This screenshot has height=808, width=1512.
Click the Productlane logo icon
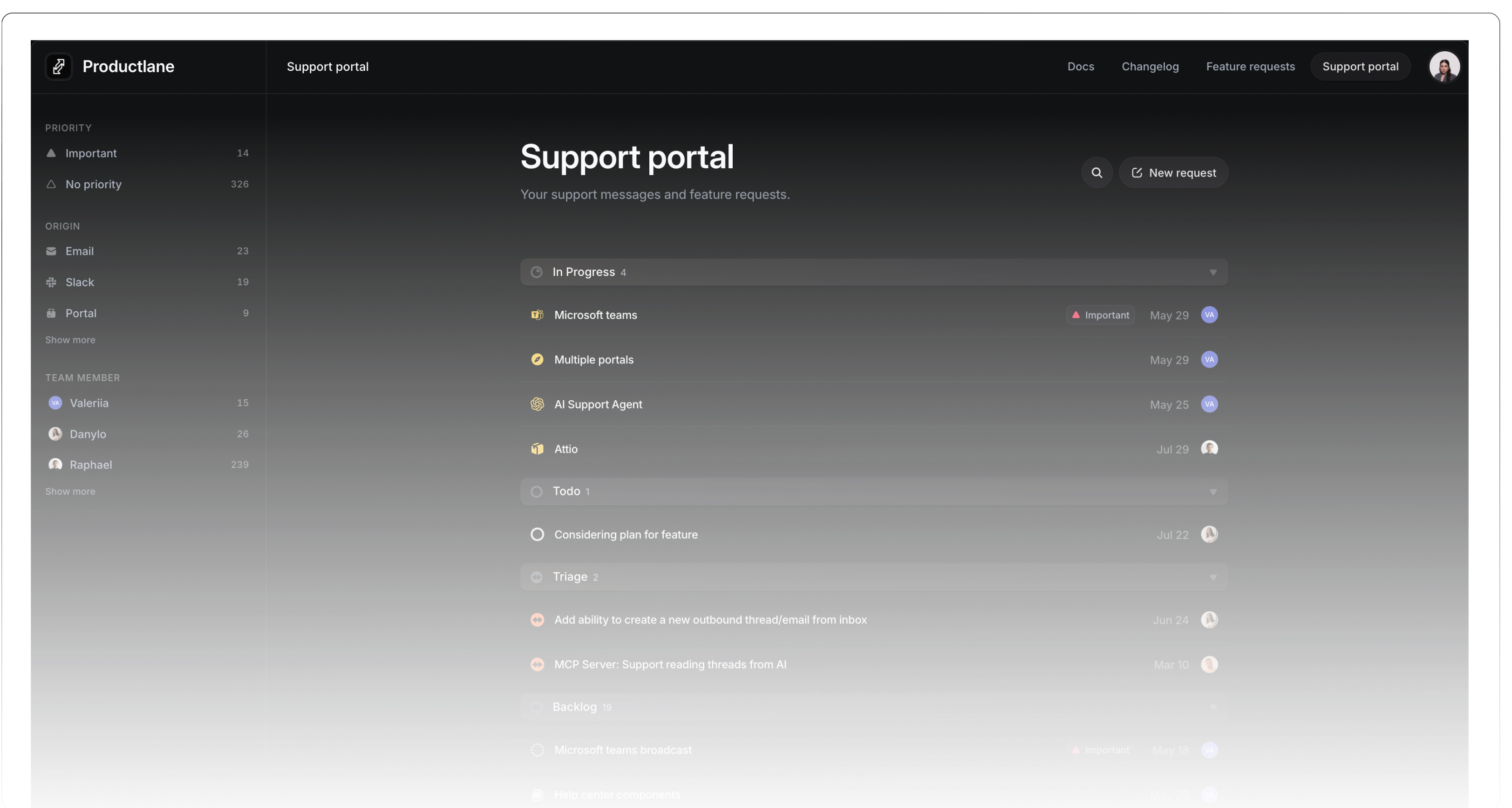point(59,66)
